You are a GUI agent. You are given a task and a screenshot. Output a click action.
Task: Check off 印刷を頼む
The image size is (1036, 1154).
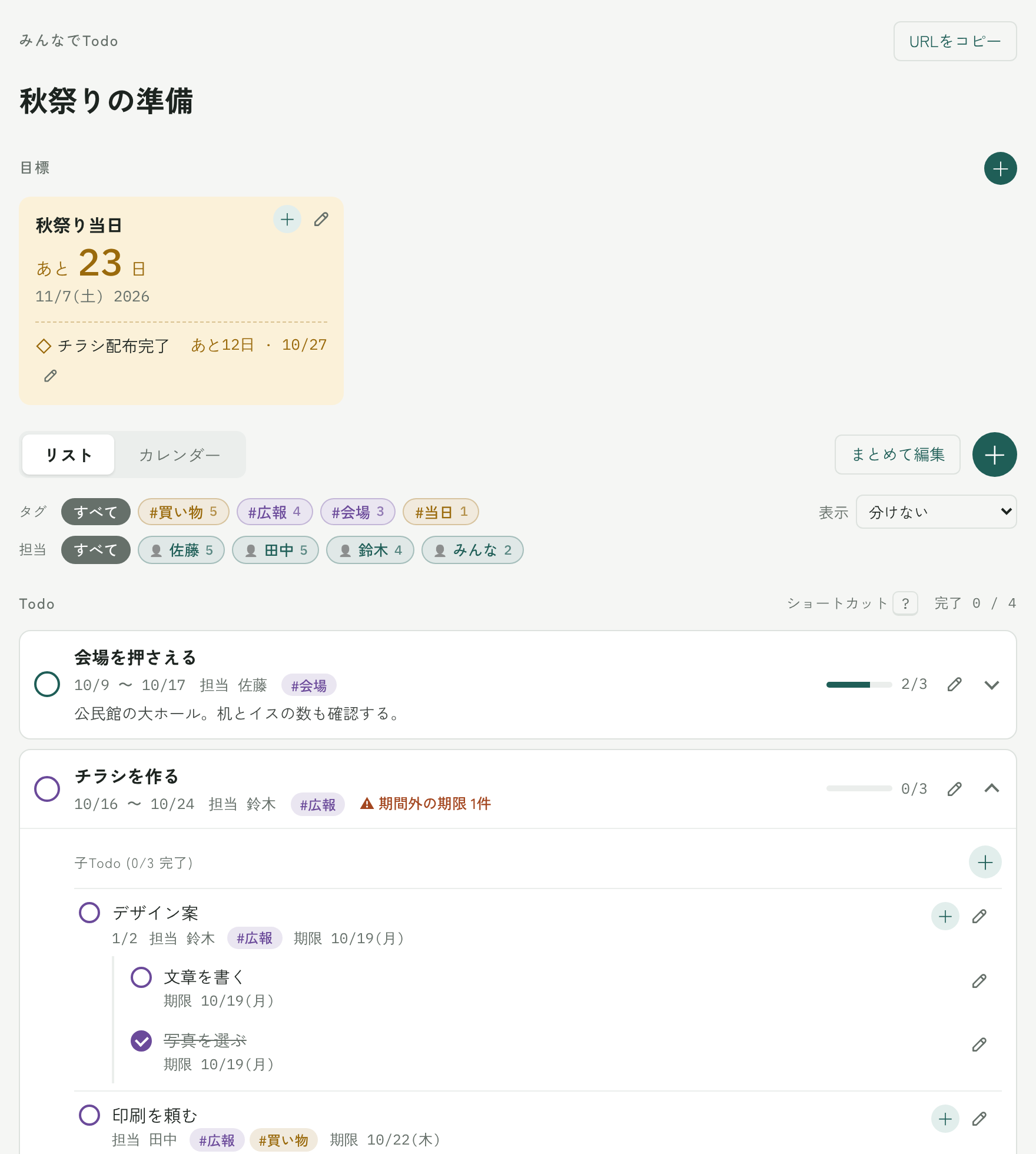(x=89, y=1115)
